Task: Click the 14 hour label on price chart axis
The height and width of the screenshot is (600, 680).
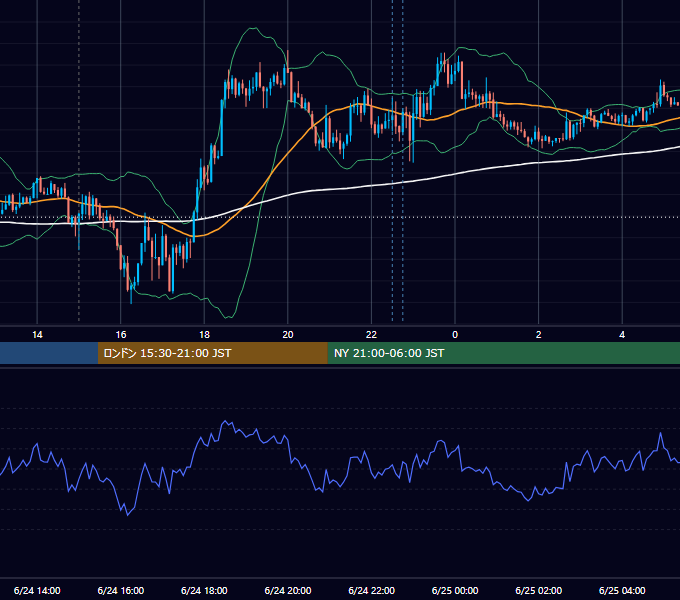Action: point(37,335)
